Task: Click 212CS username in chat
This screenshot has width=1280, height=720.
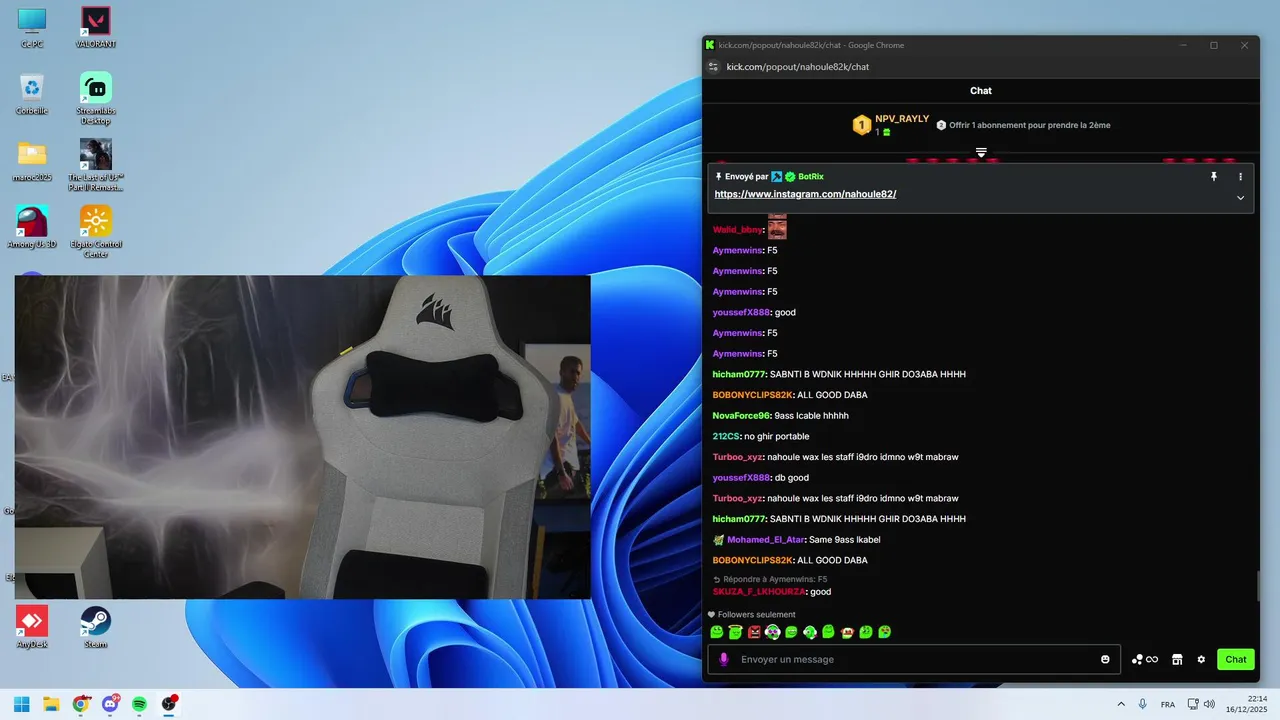Action: pyautogui.click(x=726, y=436)
